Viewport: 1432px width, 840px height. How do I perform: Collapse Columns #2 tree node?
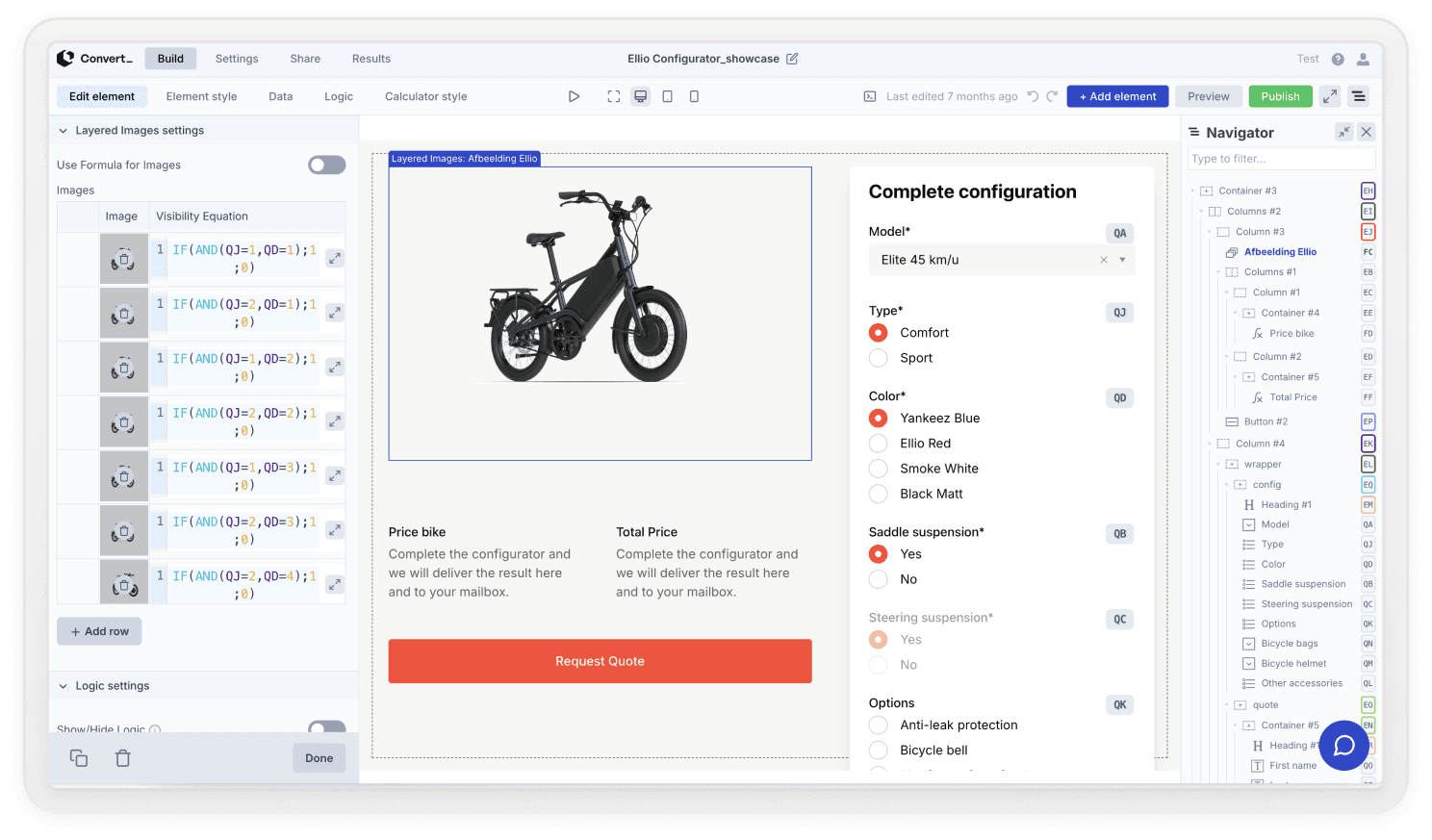tap(1202, 212)
